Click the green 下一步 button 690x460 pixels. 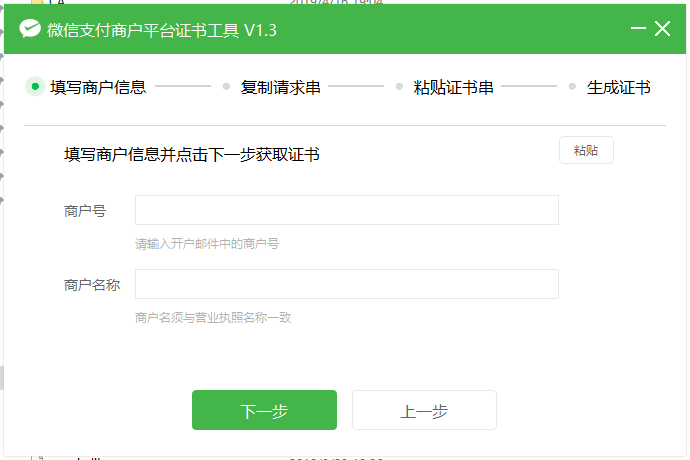[264, 410]
